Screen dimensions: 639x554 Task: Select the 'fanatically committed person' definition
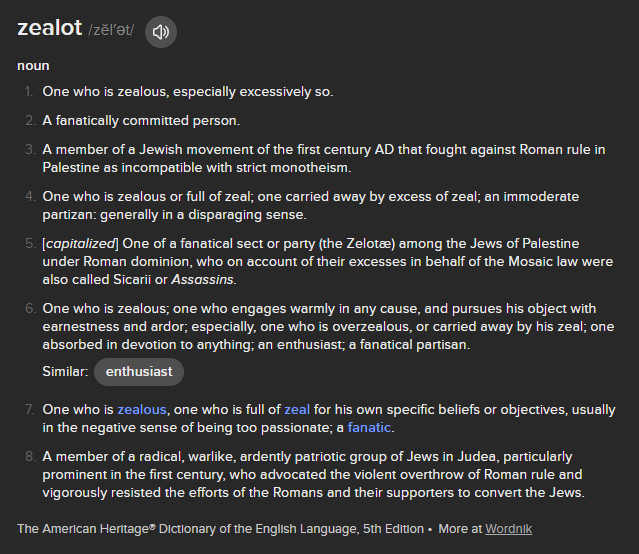coord(141,121)
